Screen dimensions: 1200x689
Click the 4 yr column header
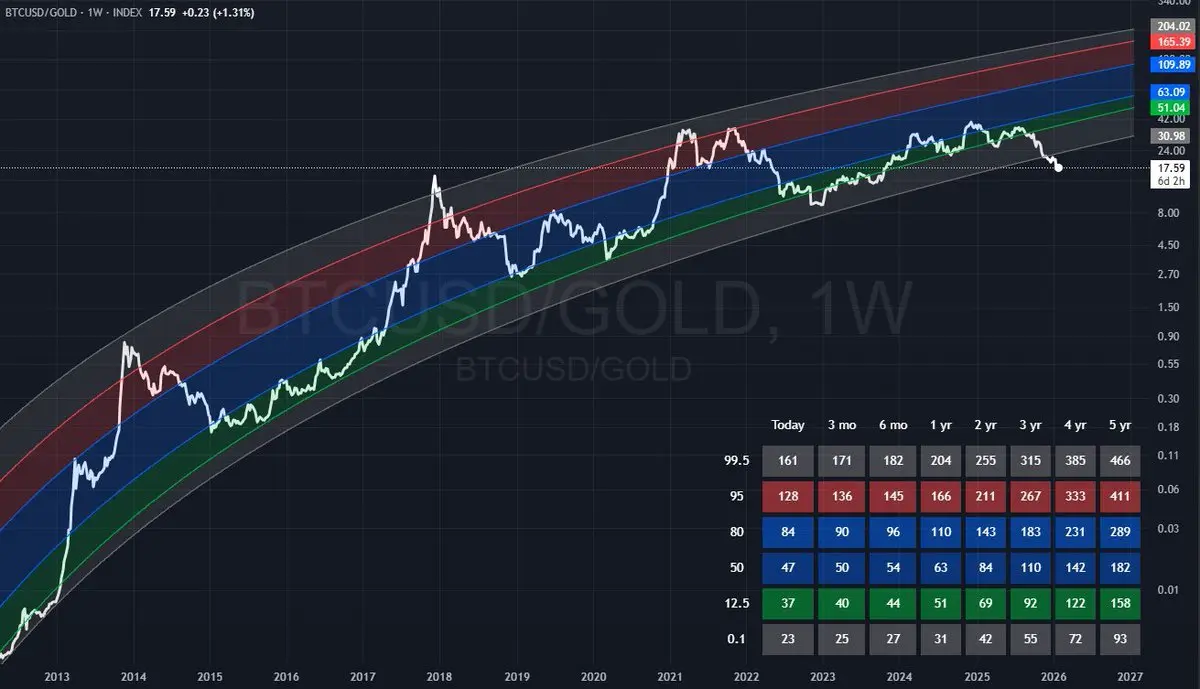(x=1074, y=425)
